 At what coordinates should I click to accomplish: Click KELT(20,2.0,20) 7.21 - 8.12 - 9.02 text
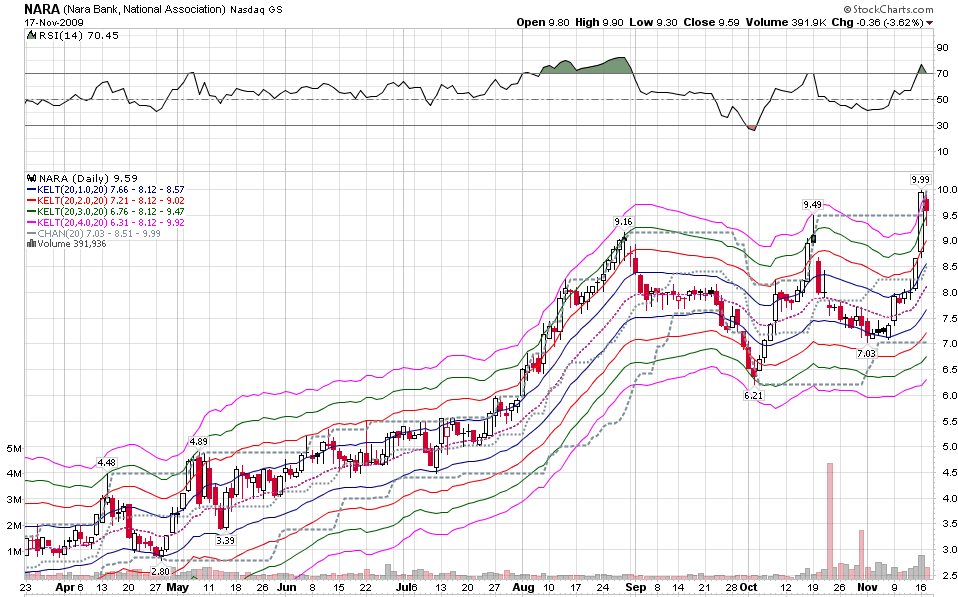[x=111, y=201]
